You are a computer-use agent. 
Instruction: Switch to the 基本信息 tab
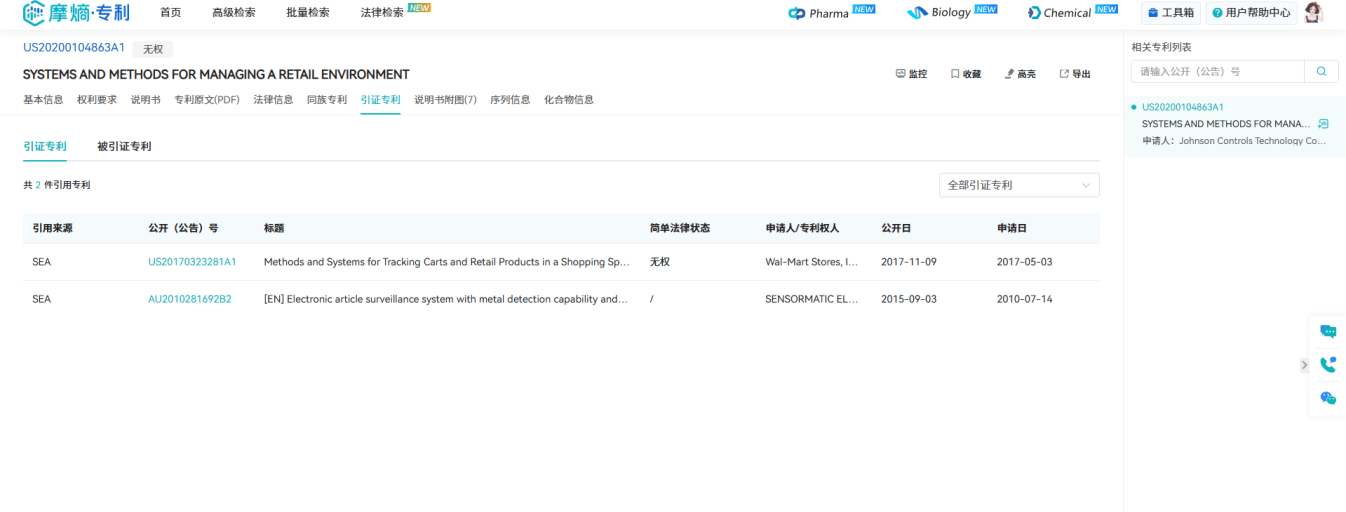(x=43, y=100)
